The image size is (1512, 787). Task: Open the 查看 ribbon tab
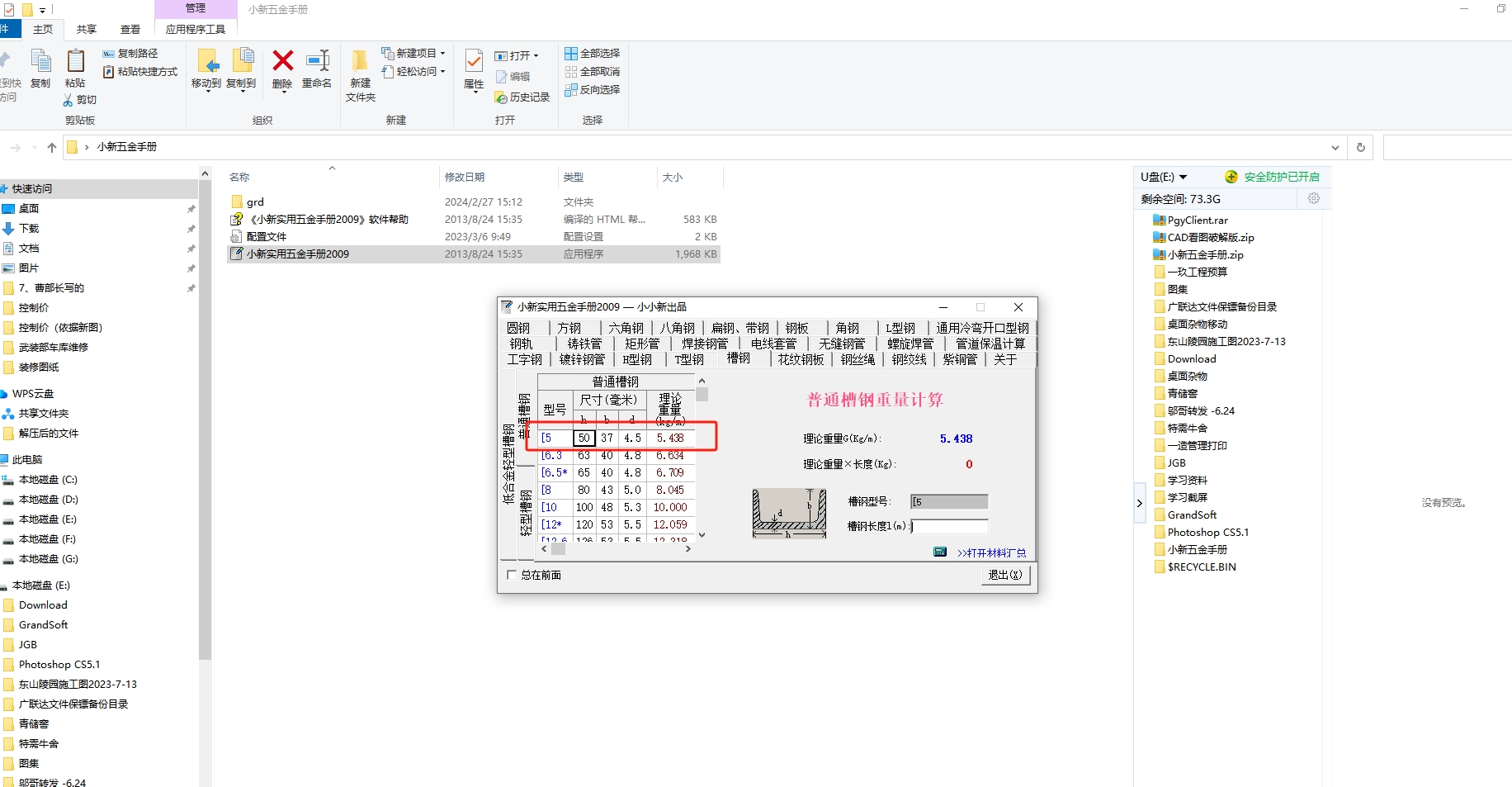[x=130, y=30]
